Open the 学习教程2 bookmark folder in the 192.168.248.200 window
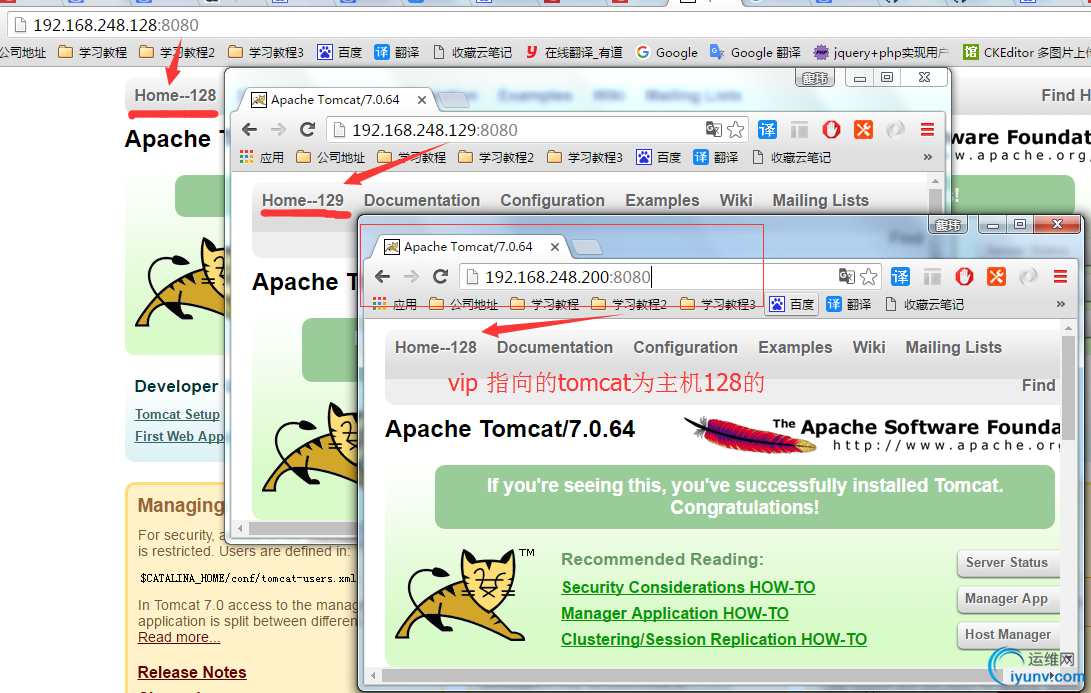1091x693 pixels. pyautogui.click(x=629, y=304)
